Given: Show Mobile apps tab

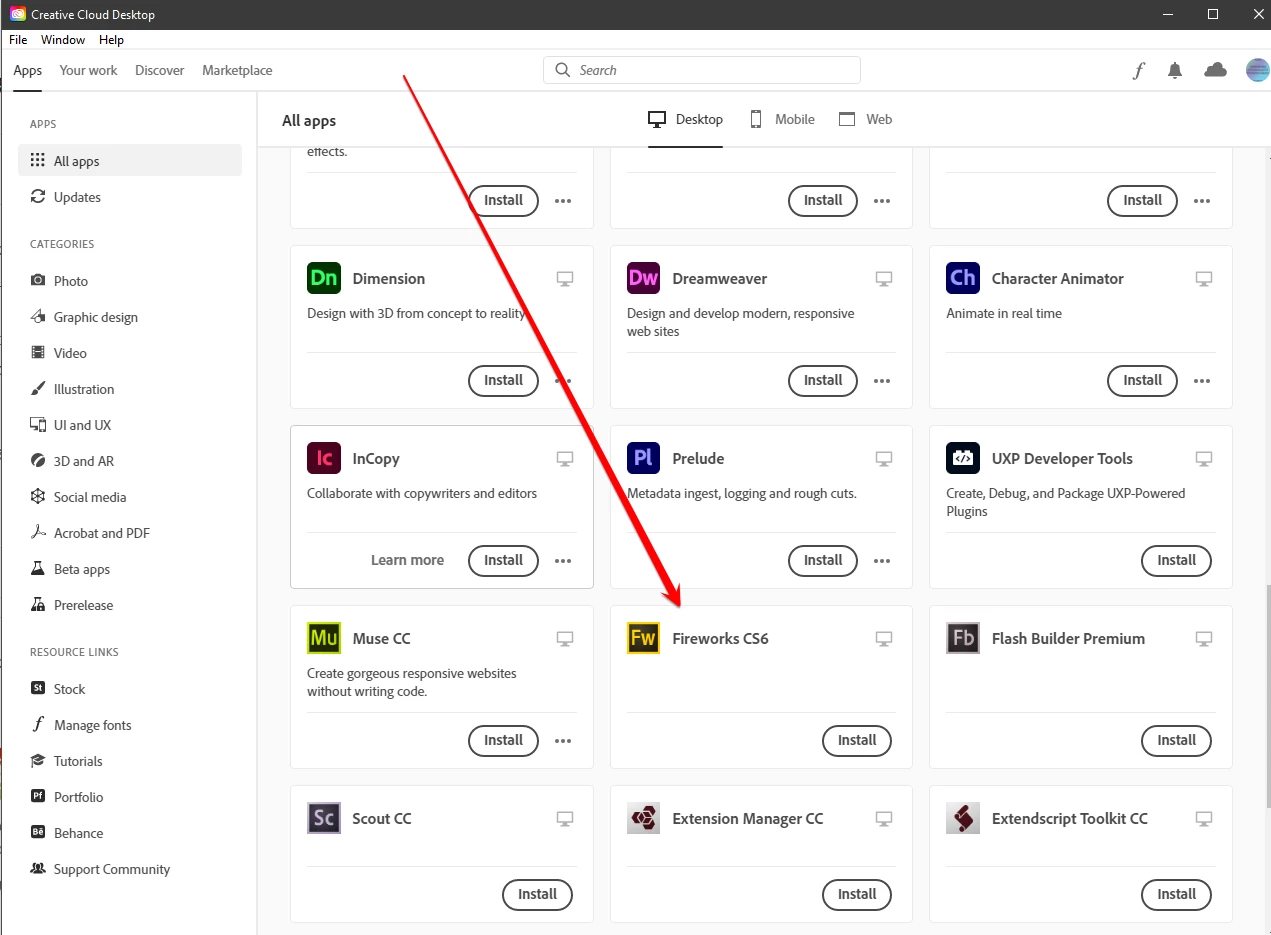Looking at the screenshot, I should (782, 119).
